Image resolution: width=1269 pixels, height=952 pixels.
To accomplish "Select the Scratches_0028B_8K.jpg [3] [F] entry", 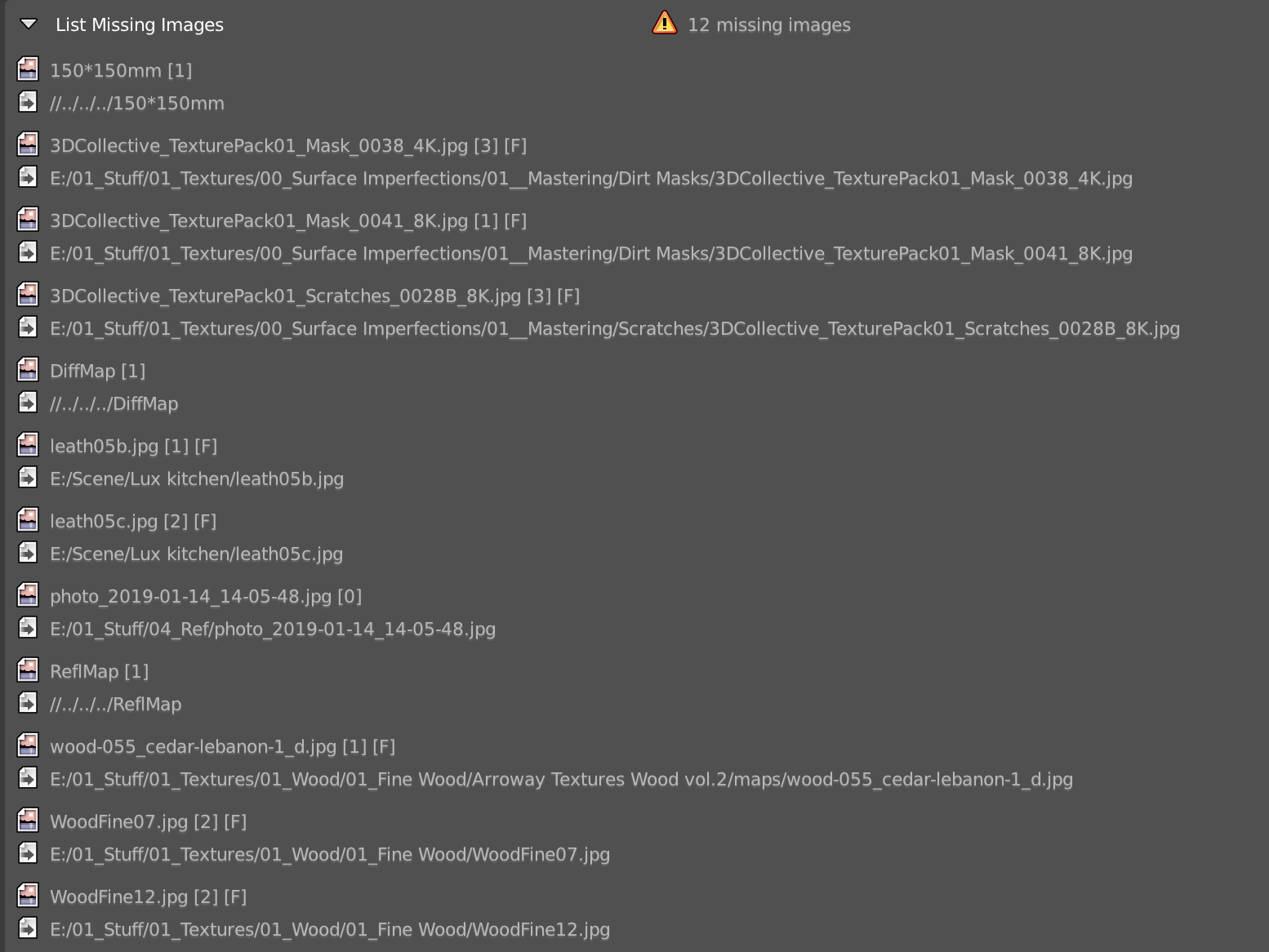I will pos(315,296).
